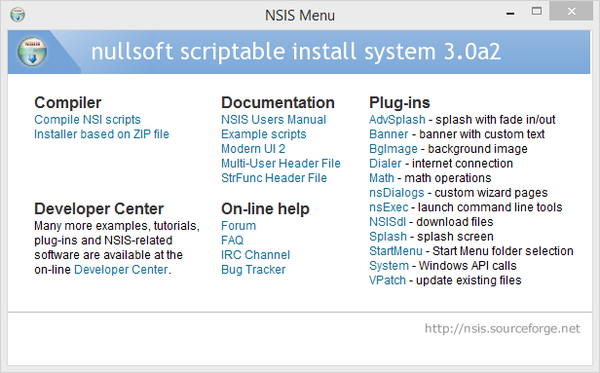Open the Splash plug-in link

tap(388, 236)
